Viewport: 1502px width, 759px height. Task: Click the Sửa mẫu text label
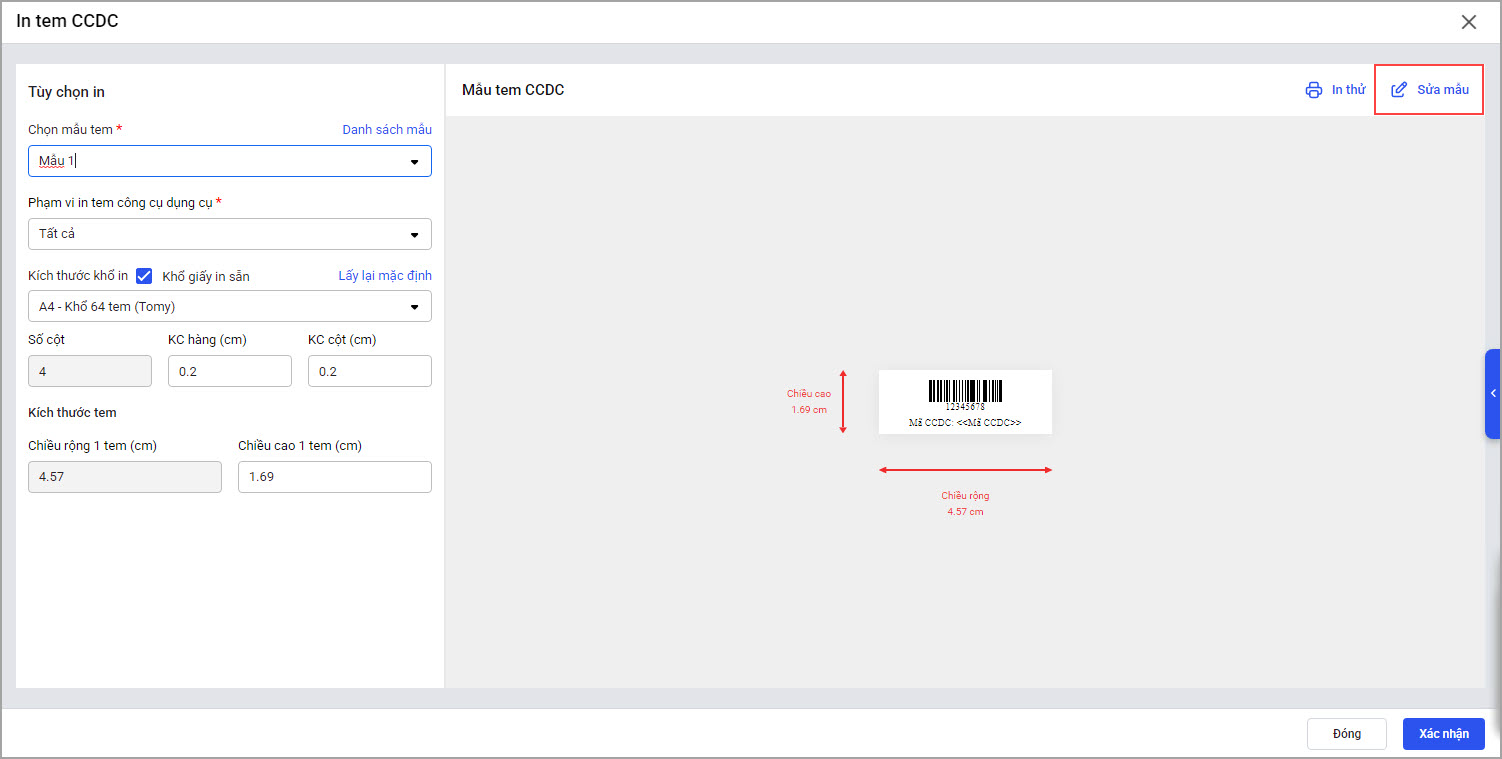(x=1443, y=90)
